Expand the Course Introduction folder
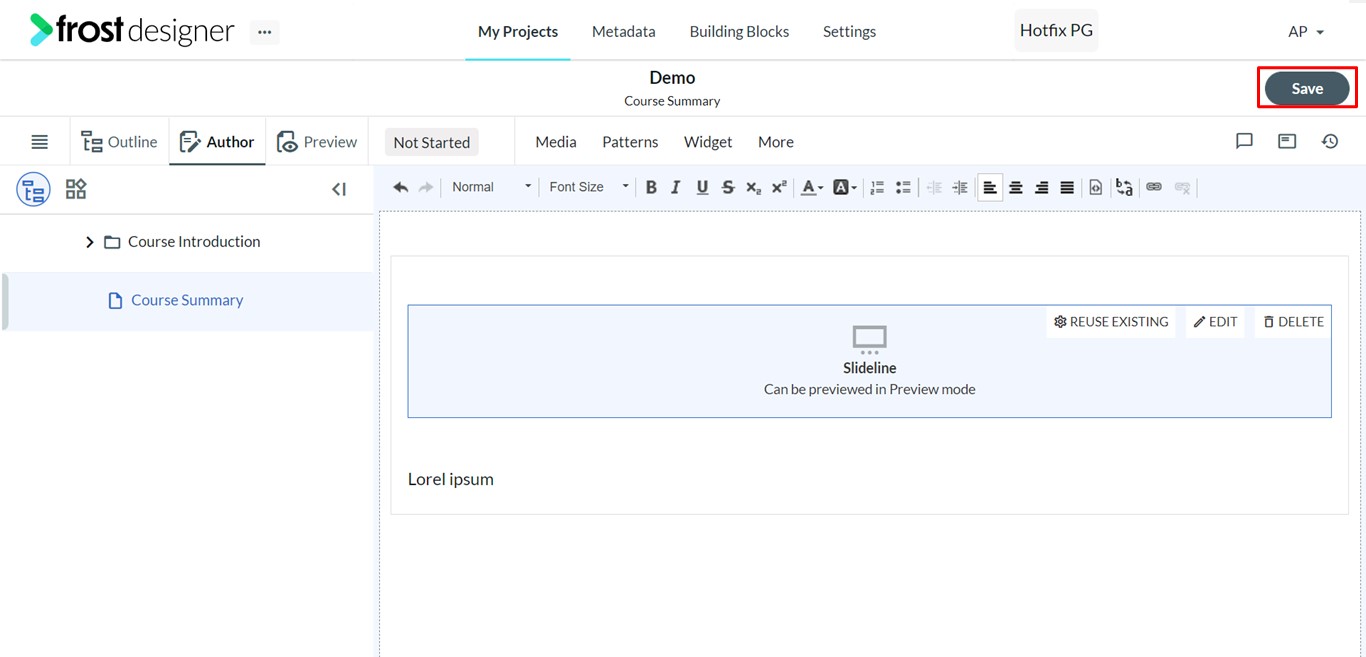This screenshot has width=1366, height=657. 89,242
